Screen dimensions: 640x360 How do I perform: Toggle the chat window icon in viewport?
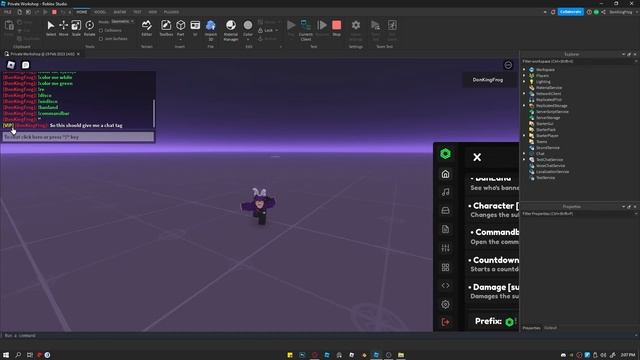[25, 65]
